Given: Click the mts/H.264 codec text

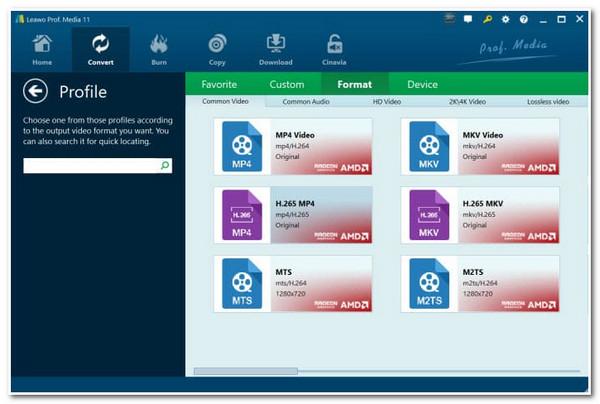Looking at the screenshot, I should [x=291, y=283].
